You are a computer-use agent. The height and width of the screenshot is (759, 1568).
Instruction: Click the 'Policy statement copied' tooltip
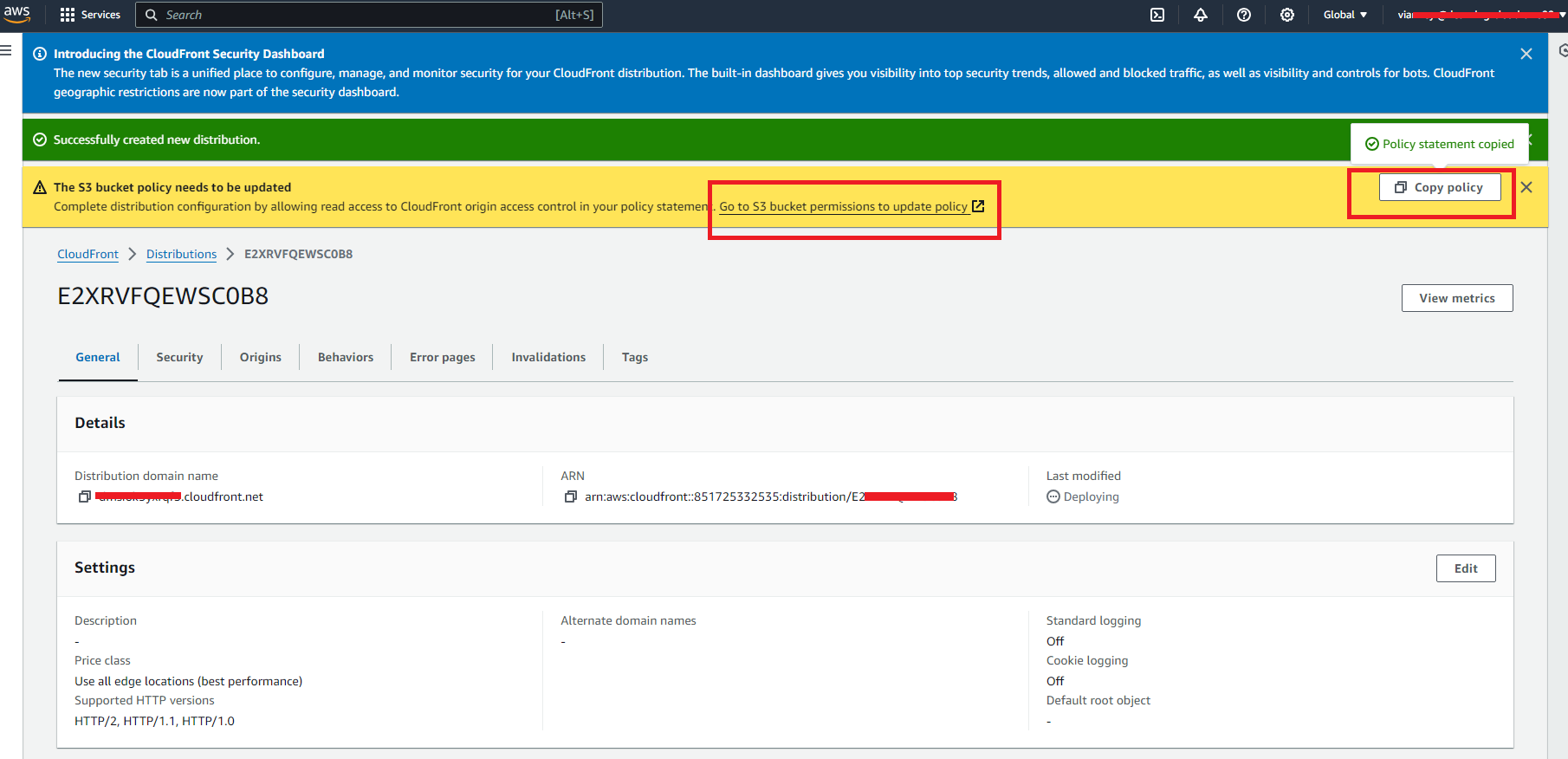[1440, 144]
